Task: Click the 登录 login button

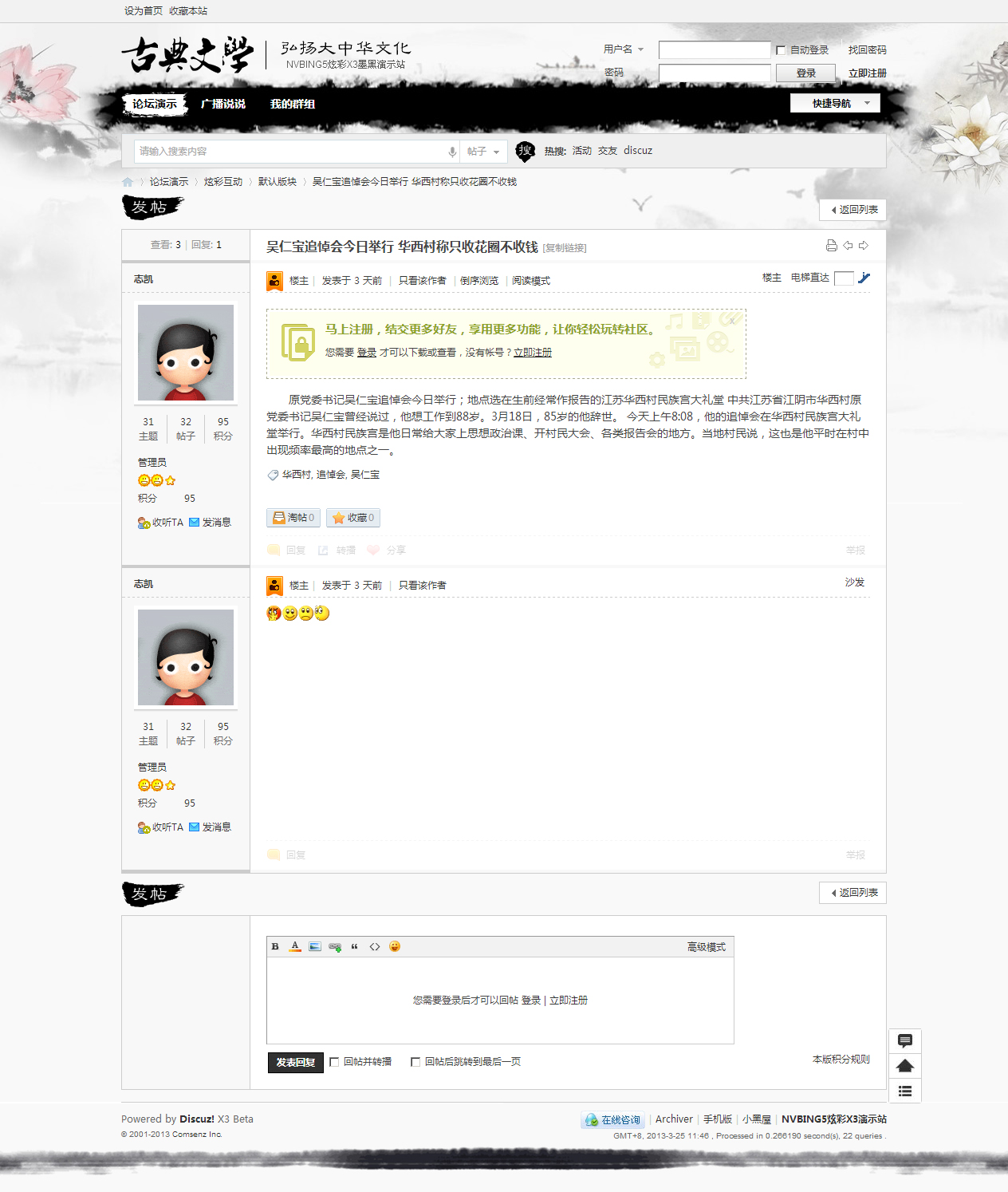Action: (x=806, y=73)
